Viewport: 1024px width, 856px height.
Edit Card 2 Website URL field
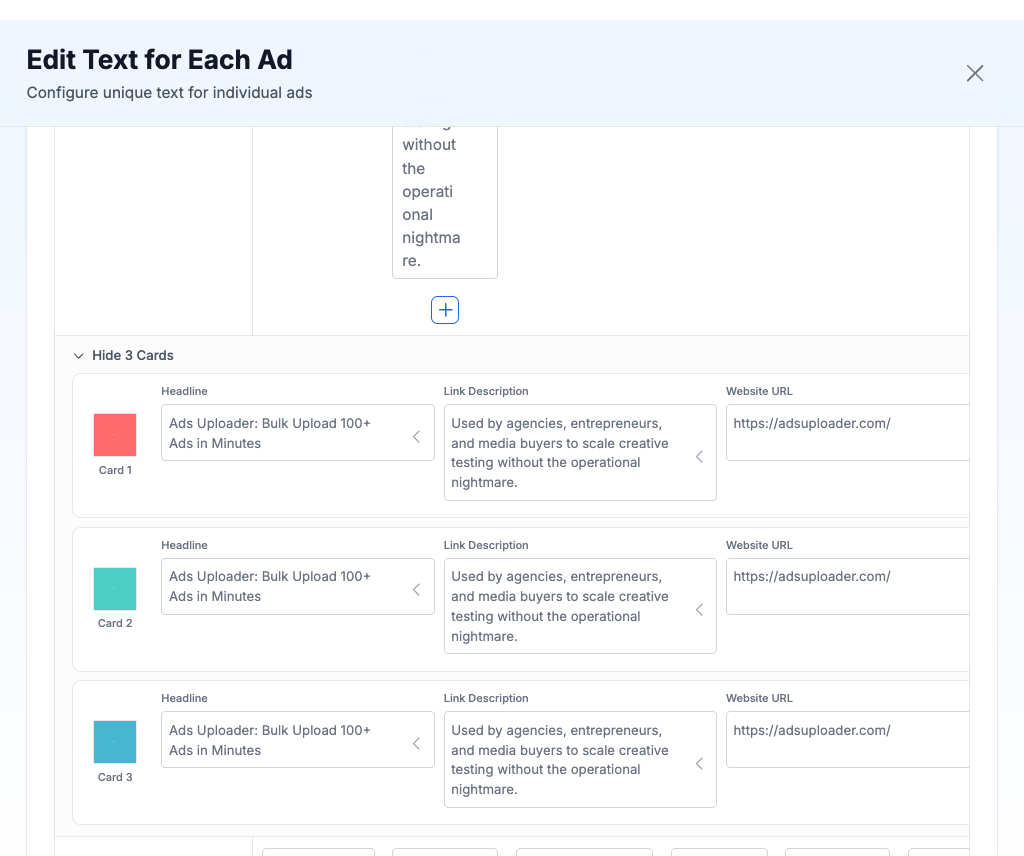[845, 586]
